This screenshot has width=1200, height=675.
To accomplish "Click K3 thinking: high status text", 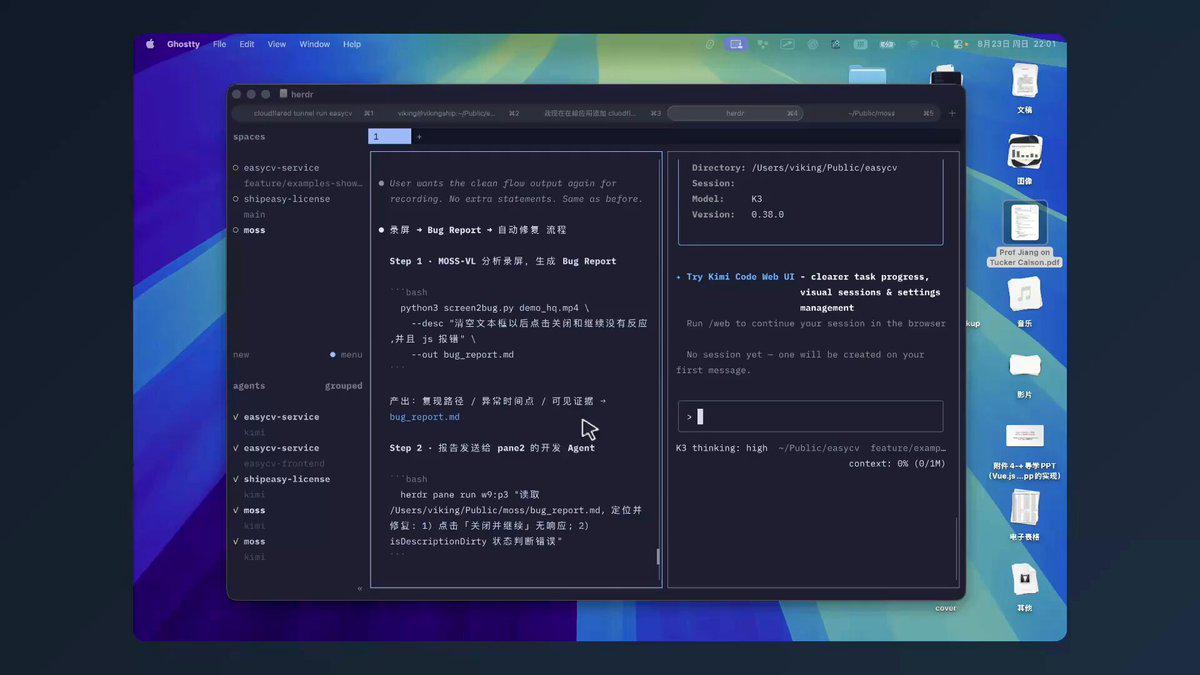I will coord(722,448).
